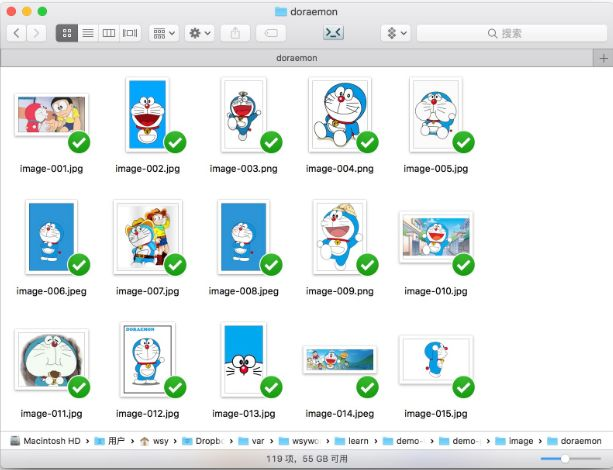Switch to list view
This screenshot has width=613, height=470.
(x=88, y=33)
